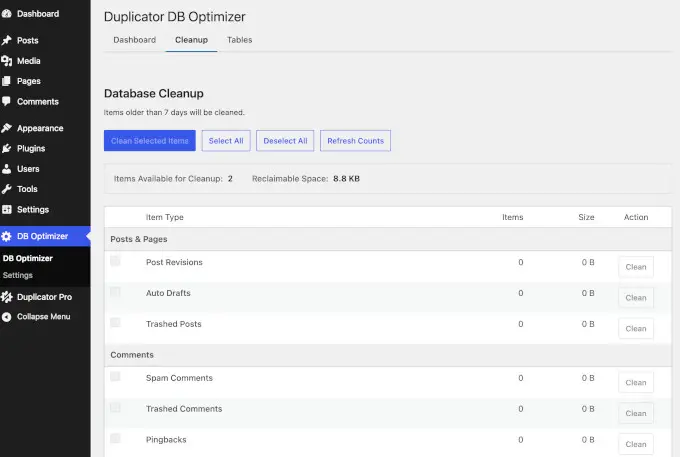This screenshot has height=457, width=680.
Task: Open Comments in the admin sidebar
Action: tap(45, 101)
